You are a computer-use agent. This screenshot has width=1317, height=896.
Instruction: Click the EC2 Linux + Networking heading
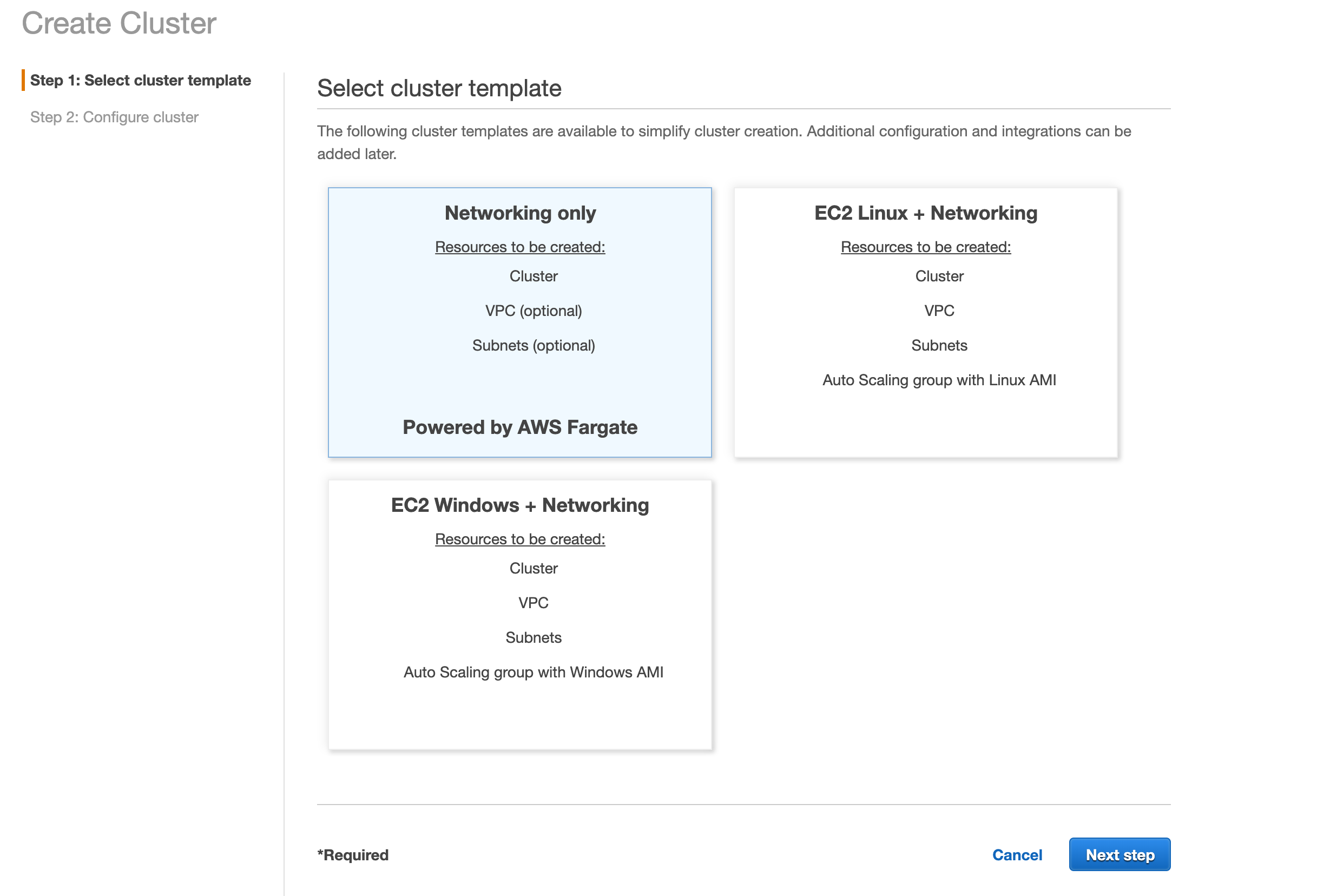[925, 213]
